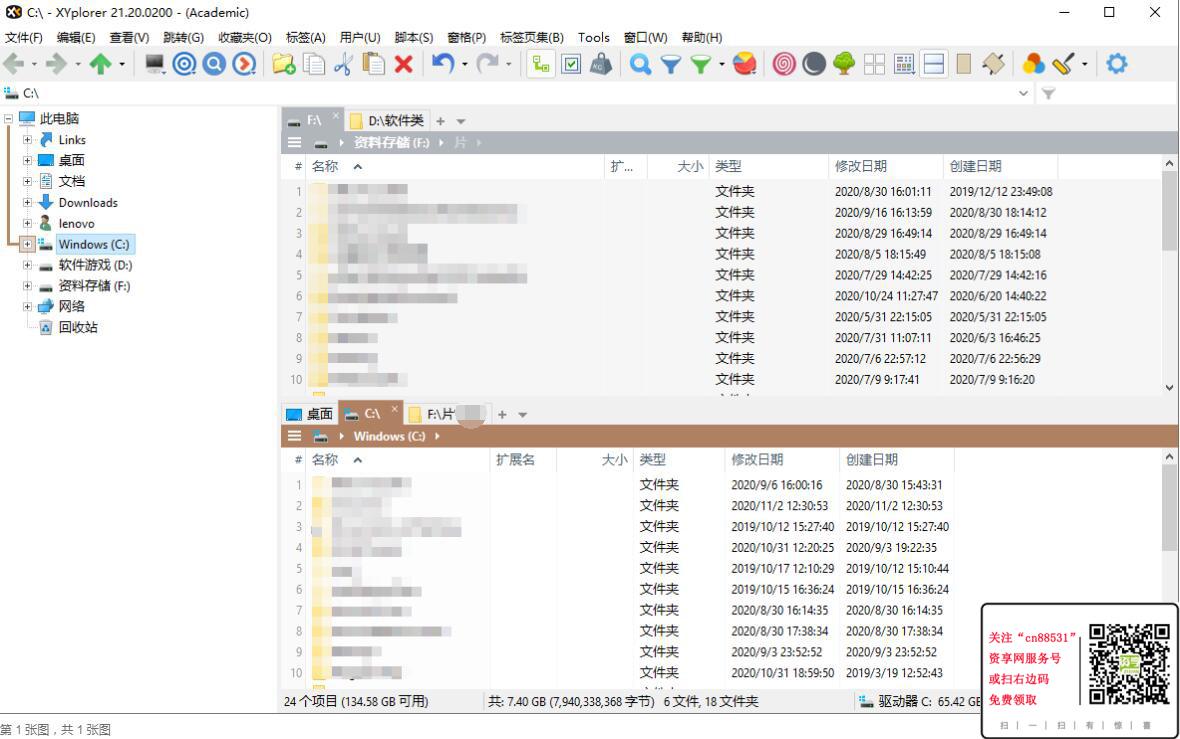Open the Hotlist target icon

[x=184, y=64]
